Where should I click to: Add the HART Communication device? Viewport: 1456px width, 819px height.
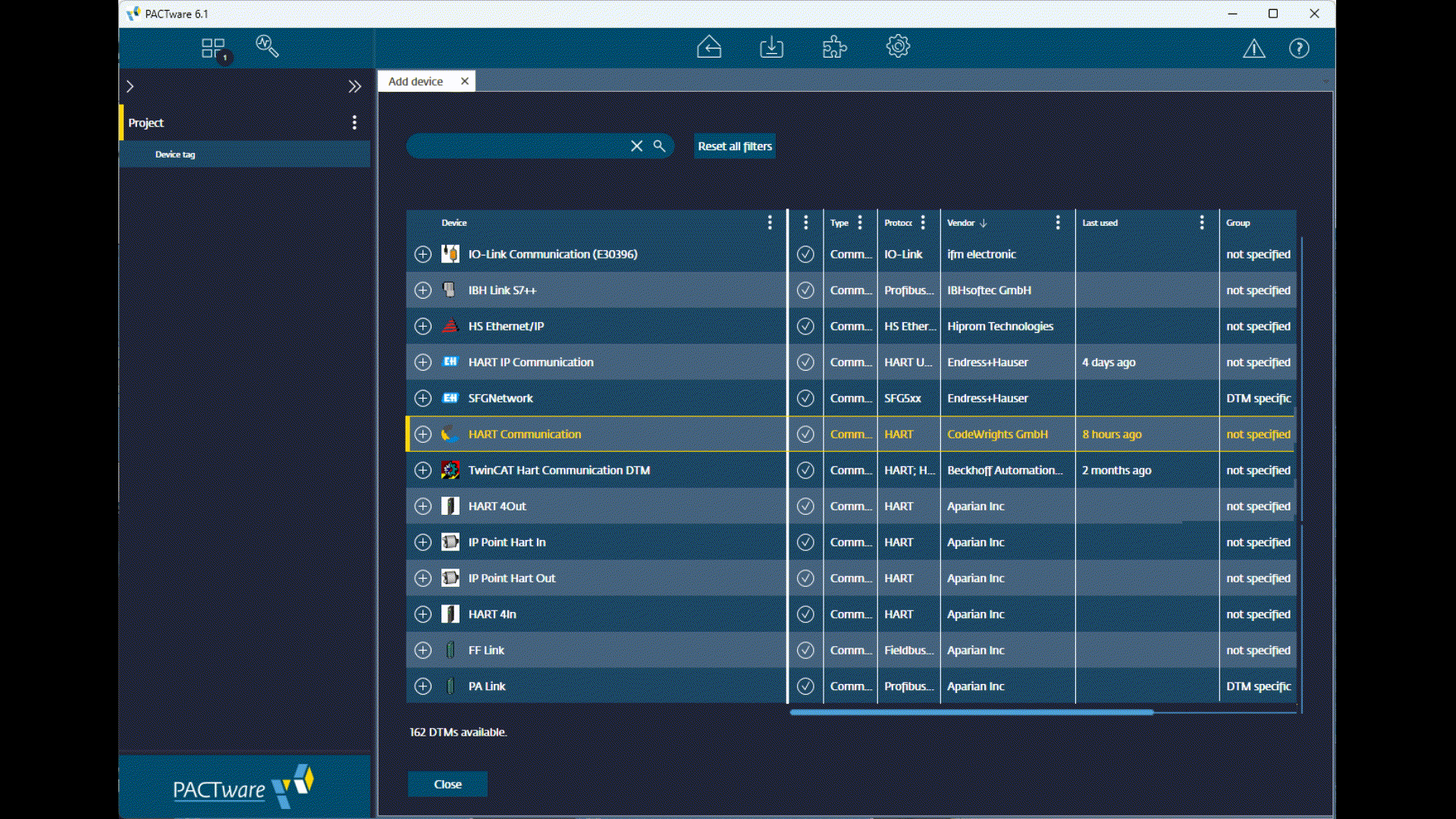click(x=423, y=435)
